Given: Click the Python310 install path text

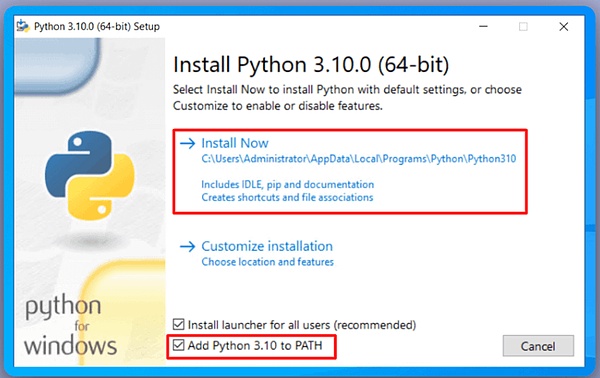Looking at the screenshot, I should [x=359, y=159].
